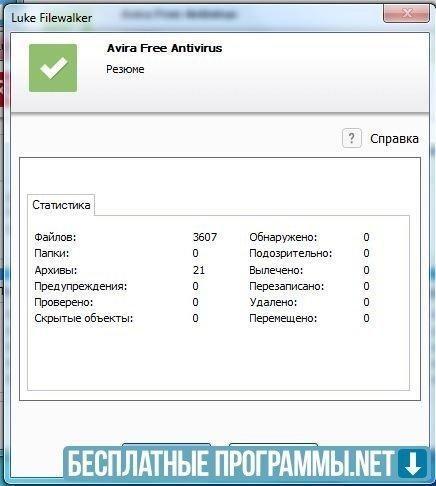This screenshot has height=486, width=436.
Task: Click the Перезаписано label
Action: 287,286
